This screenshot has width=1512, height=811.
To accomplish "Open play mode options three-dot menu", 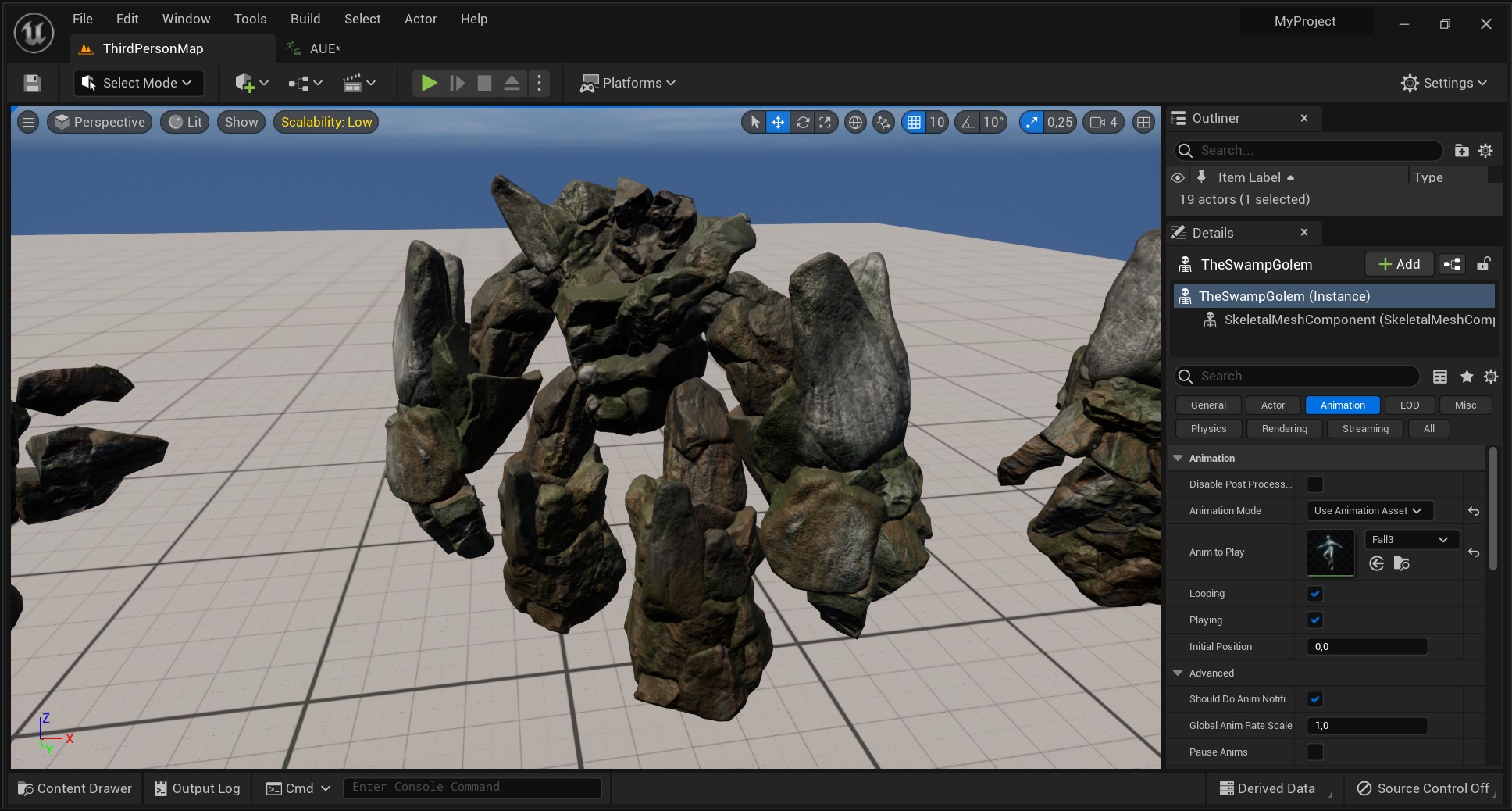I will pos(539,83).
